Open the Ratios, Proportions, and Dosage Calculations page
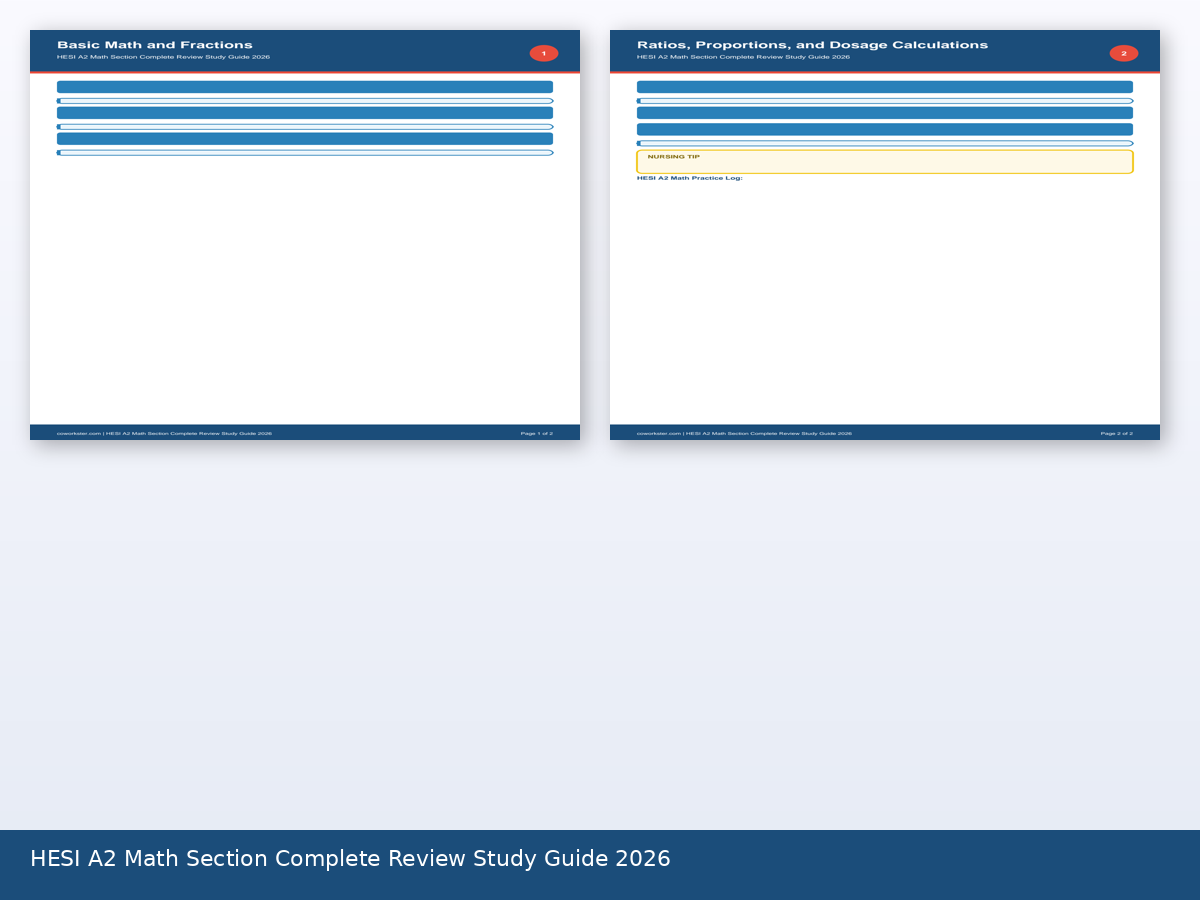The width and height of the screenshot is (1200, 900). point(885,235)
